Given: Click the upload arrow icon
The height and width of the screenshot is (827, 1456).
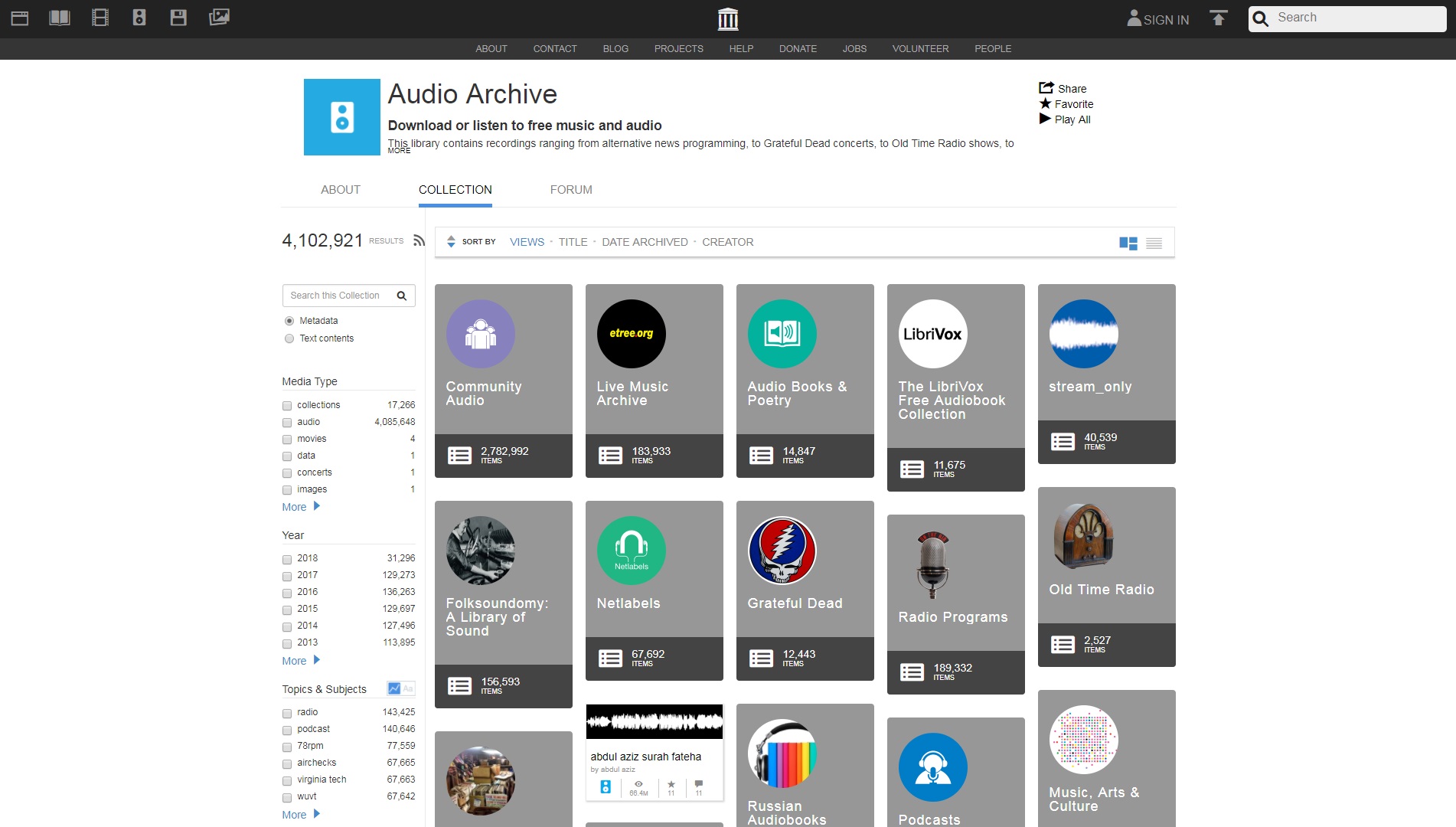Looking at the screenshot, I should (x=1218, y=18).
